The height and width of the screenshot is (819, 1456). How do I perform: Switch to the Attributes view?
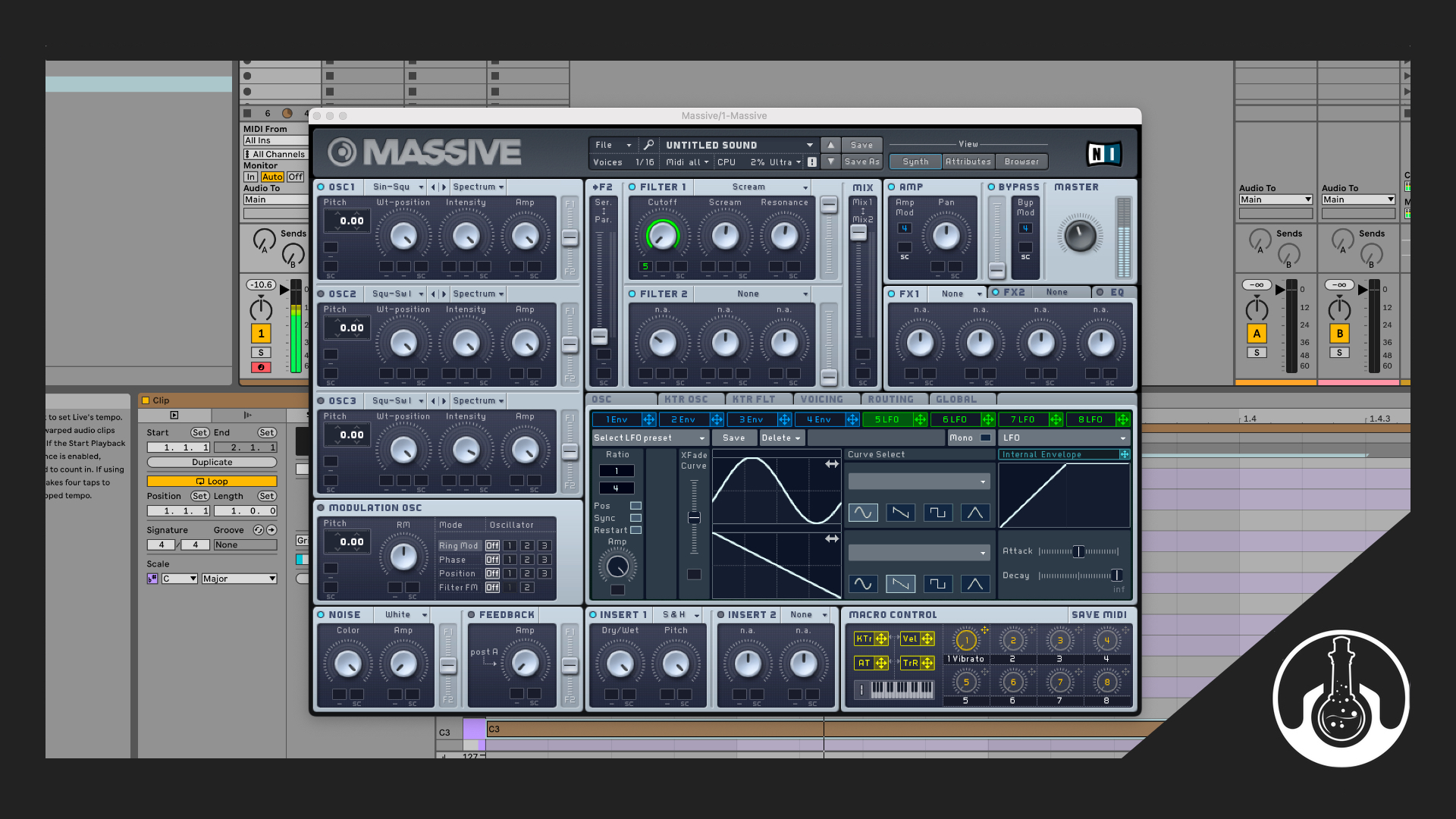[x=968, y=162]
